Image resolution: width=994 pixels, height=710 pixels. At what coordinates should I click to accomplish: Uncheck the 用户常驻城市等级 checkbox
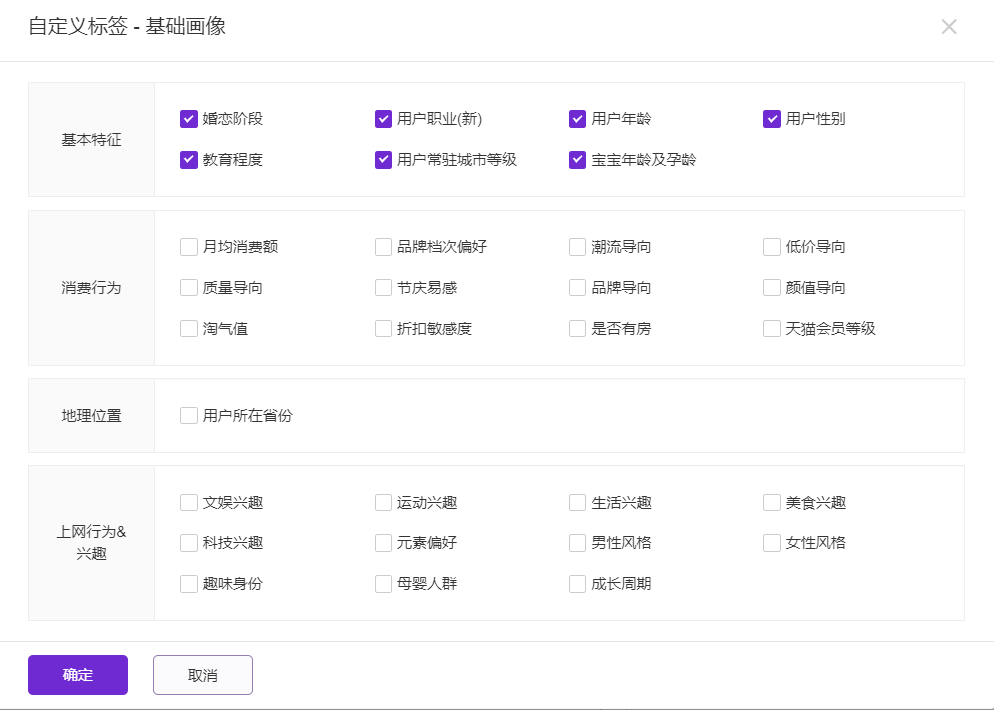point(383,160)
